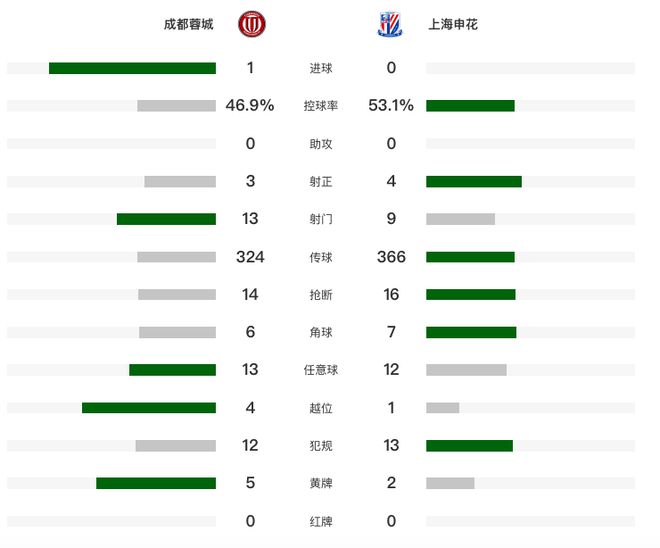
Task: Select the 366 passes value
Action: [391, 257]
